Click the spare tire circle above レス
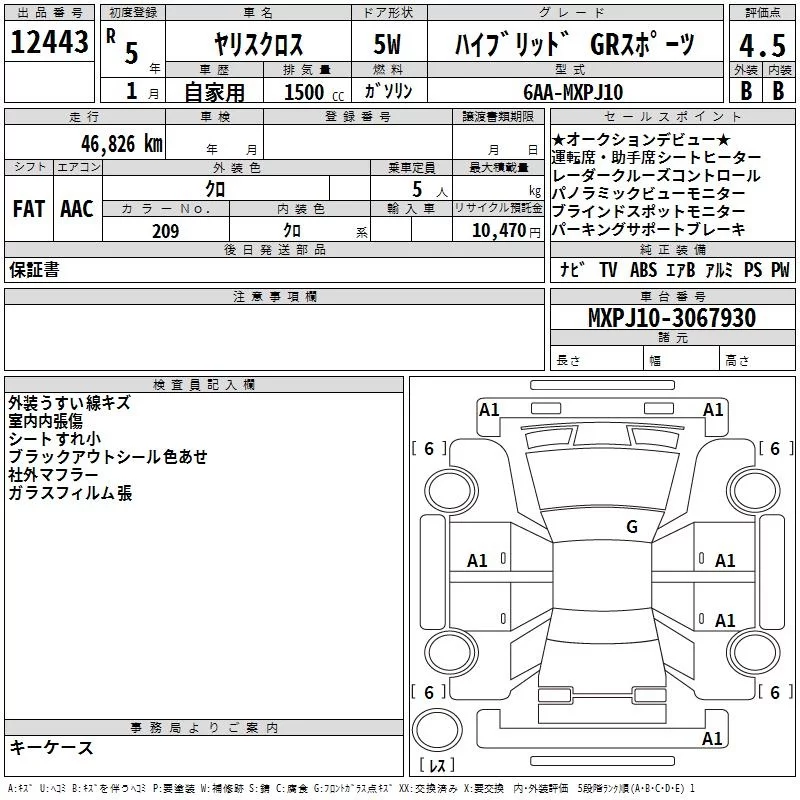The height and width of the screenshot is (800, 800). [x=437, y=729]
